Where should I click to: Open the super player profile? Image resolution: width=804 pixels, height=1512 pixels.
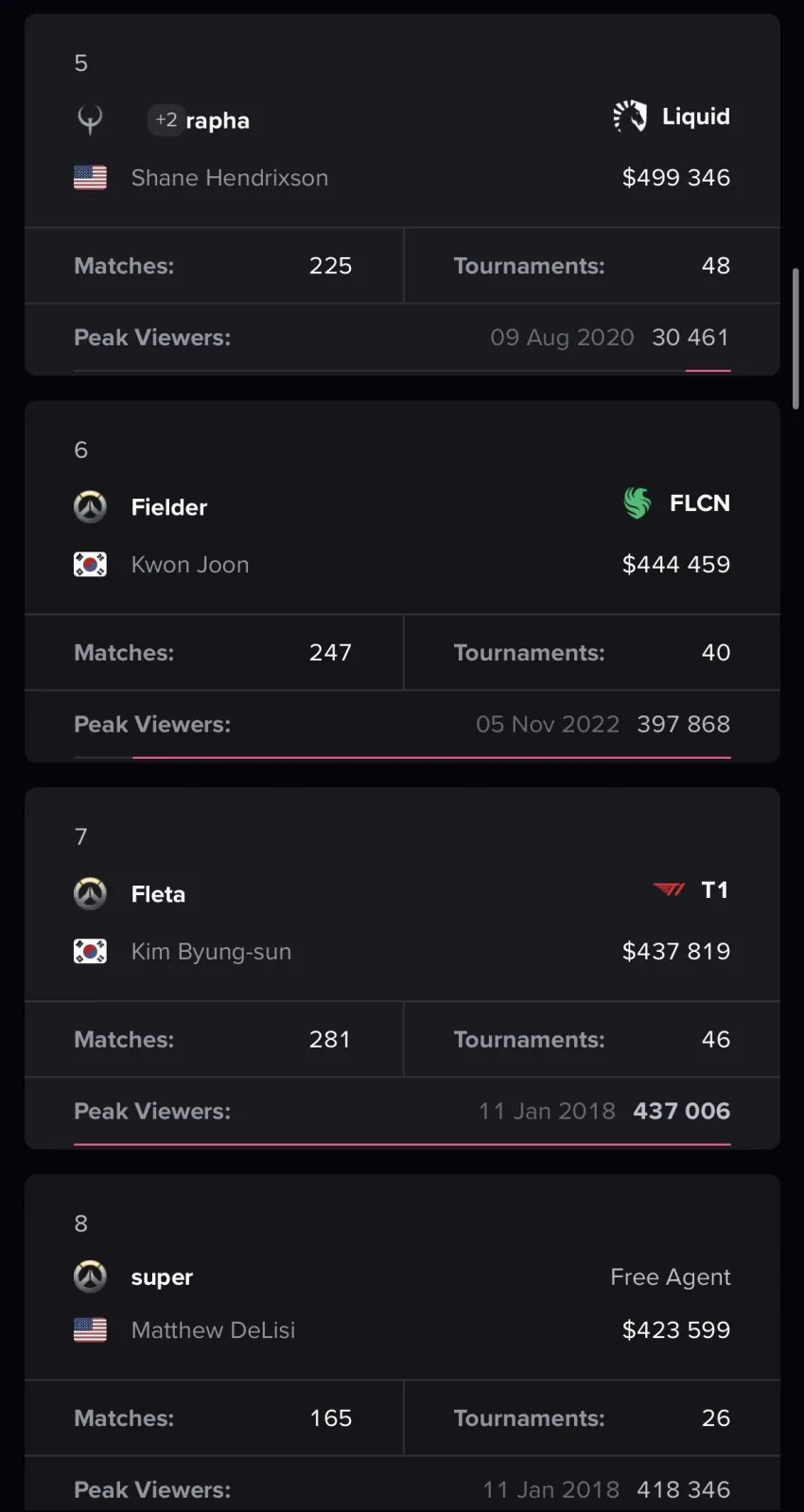[162, 1277]
